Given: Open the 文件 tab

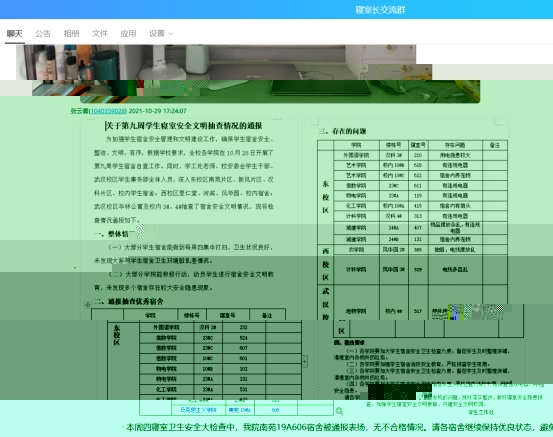Looking at the screenshot, I should (x=99, y=34).
